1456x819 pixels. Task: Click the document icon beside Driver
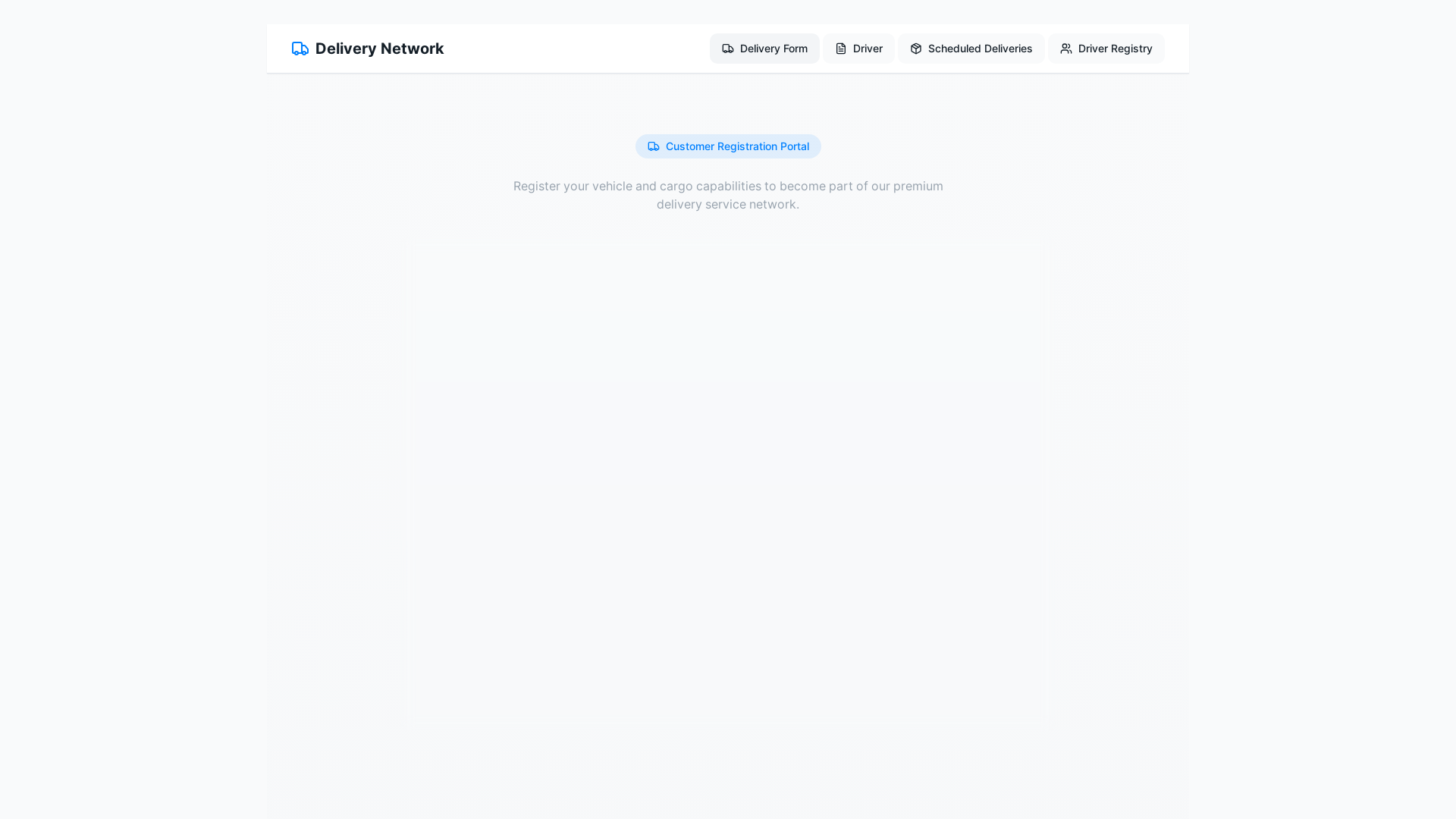point(841,49)
